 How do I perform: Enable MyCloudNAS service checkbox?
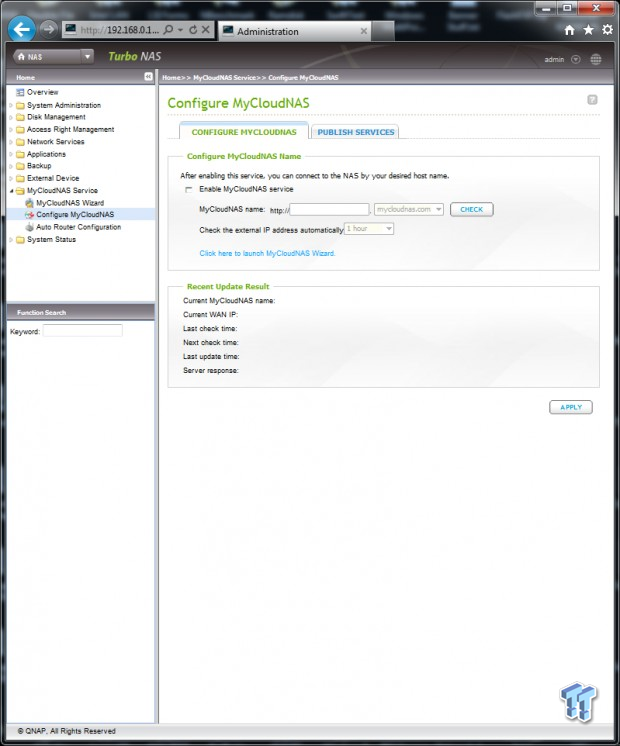click(188, 189)
